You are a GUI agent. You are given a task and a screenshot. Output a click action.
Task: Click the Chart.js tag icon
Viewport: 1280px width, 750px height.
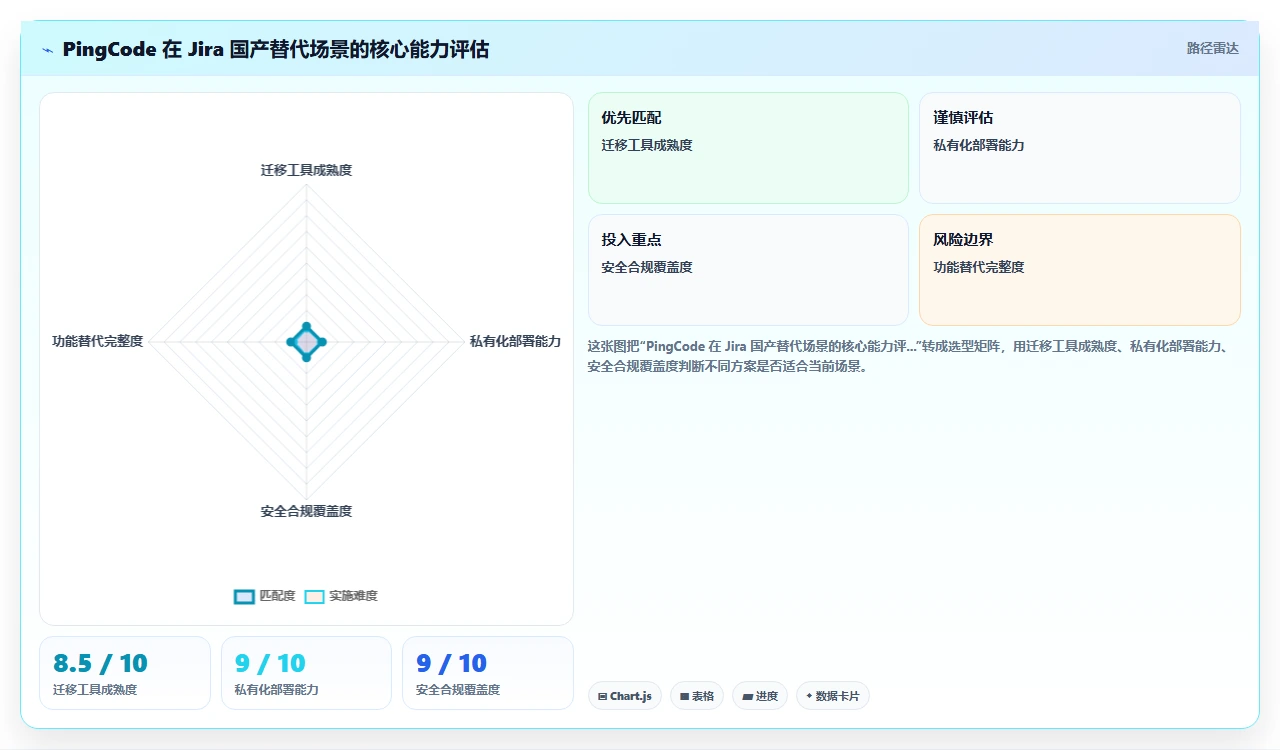click(602, 696)
